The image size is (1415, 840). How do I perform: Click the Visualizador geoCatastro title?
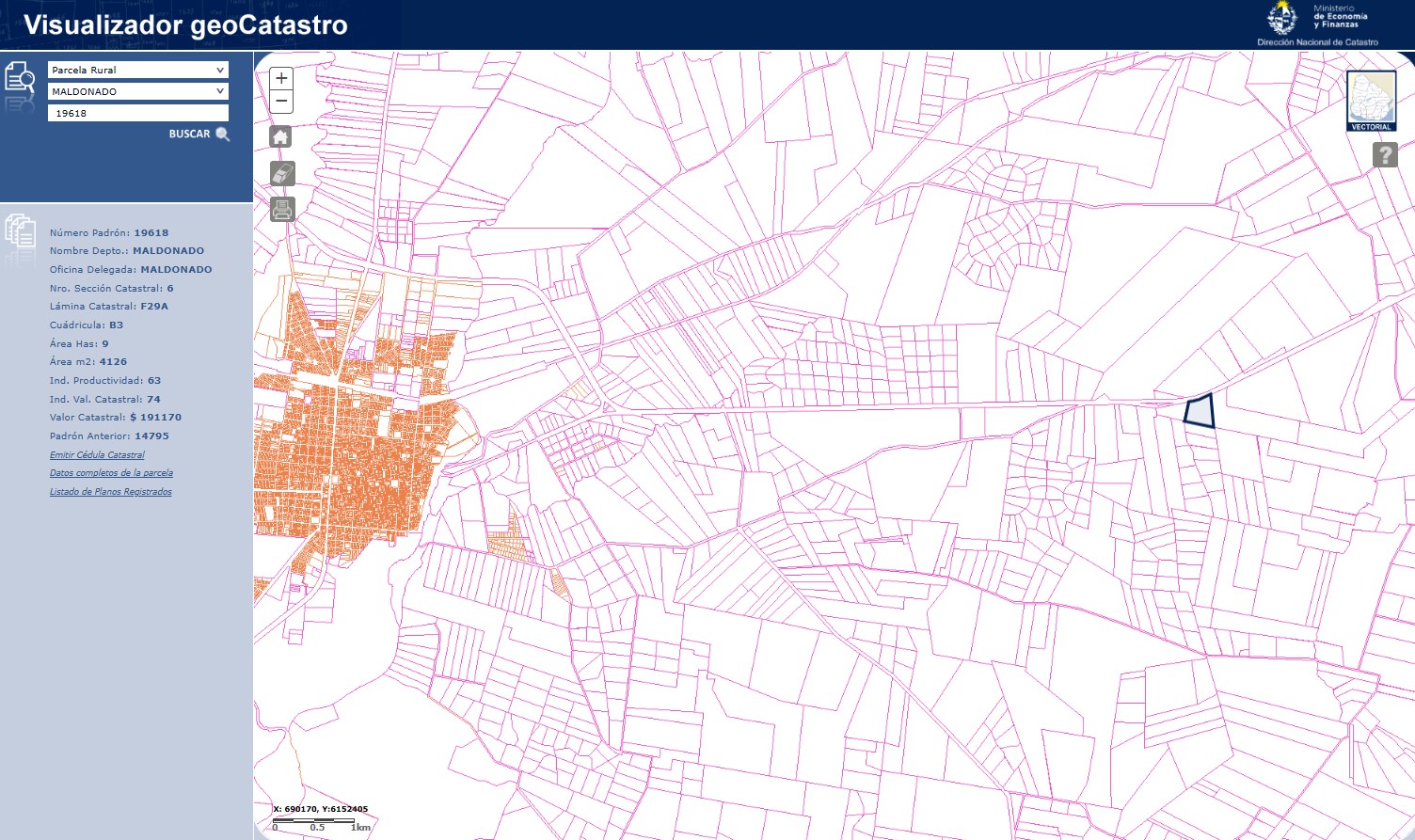pyautogui.click(x=185, y=25)
